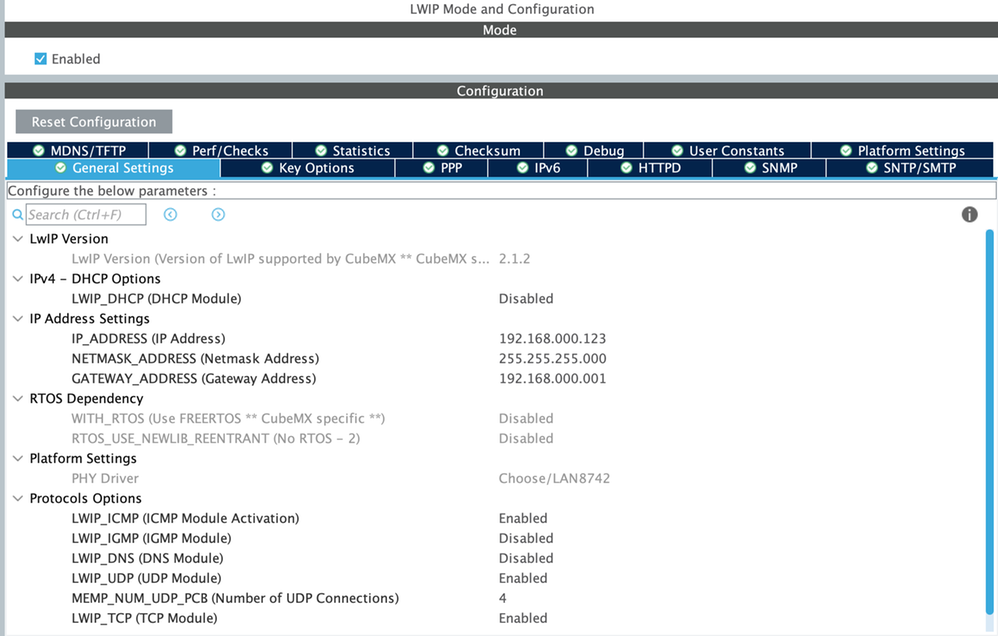998x636 pixels.
Task: Switch to the IPv6 tab
Action: click(x=538, y=168)
